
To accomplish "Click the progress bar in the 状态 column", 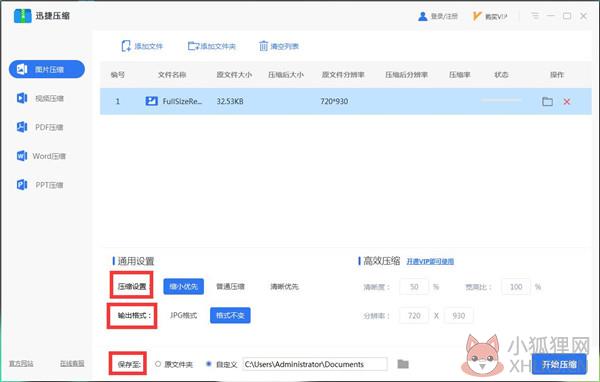I will [501, 100].
